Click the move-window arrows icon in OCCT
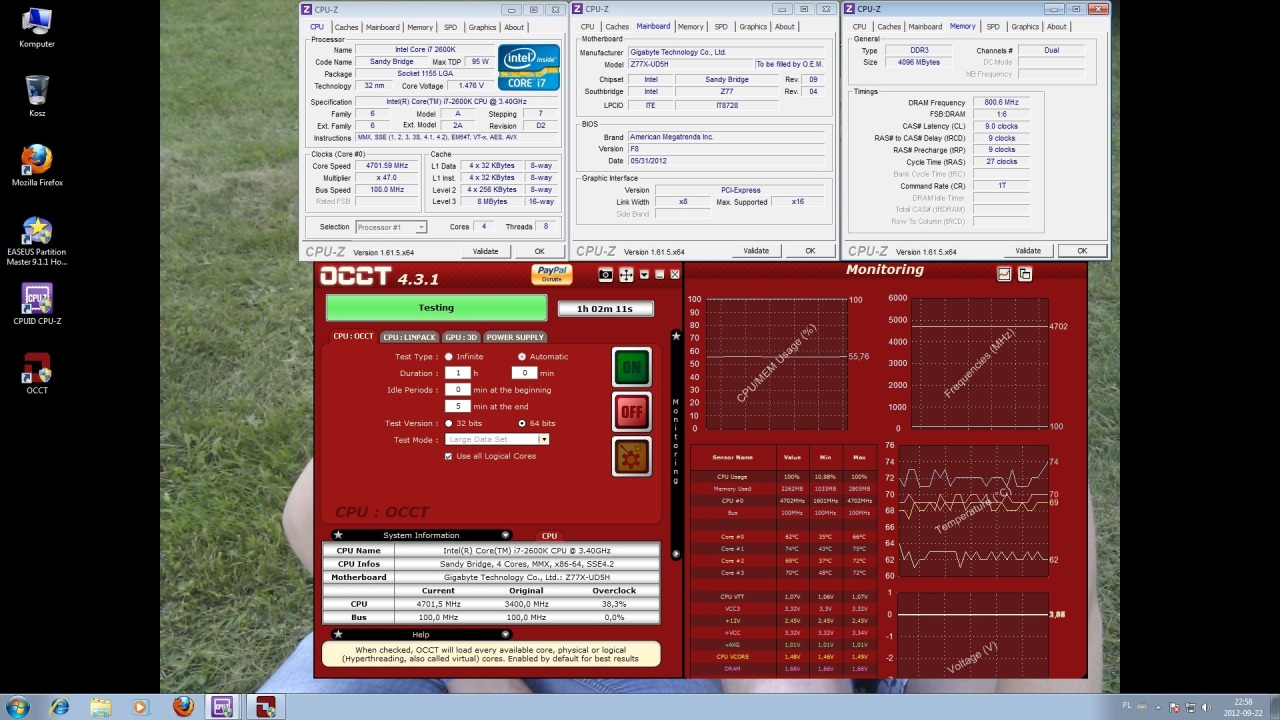 coord(626,275)
